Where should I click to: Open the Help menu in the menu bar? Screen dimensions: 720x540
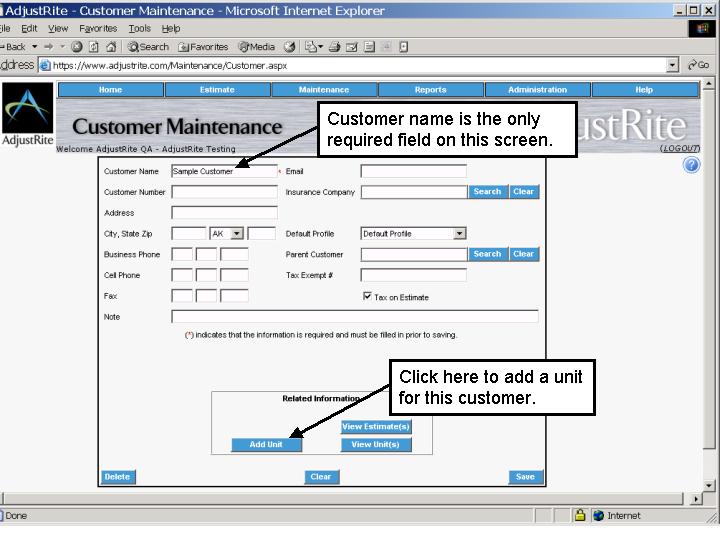(171, 28)
